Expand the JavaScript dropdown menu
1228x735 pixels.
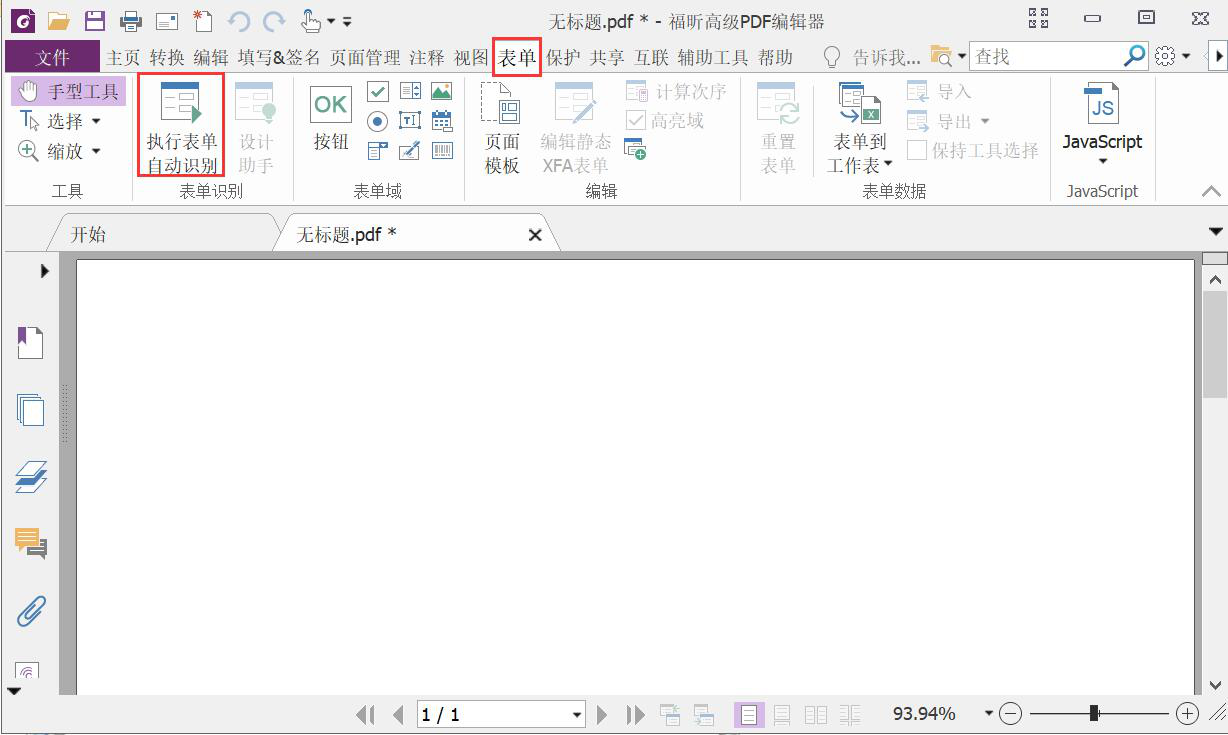pos(1102,161)
